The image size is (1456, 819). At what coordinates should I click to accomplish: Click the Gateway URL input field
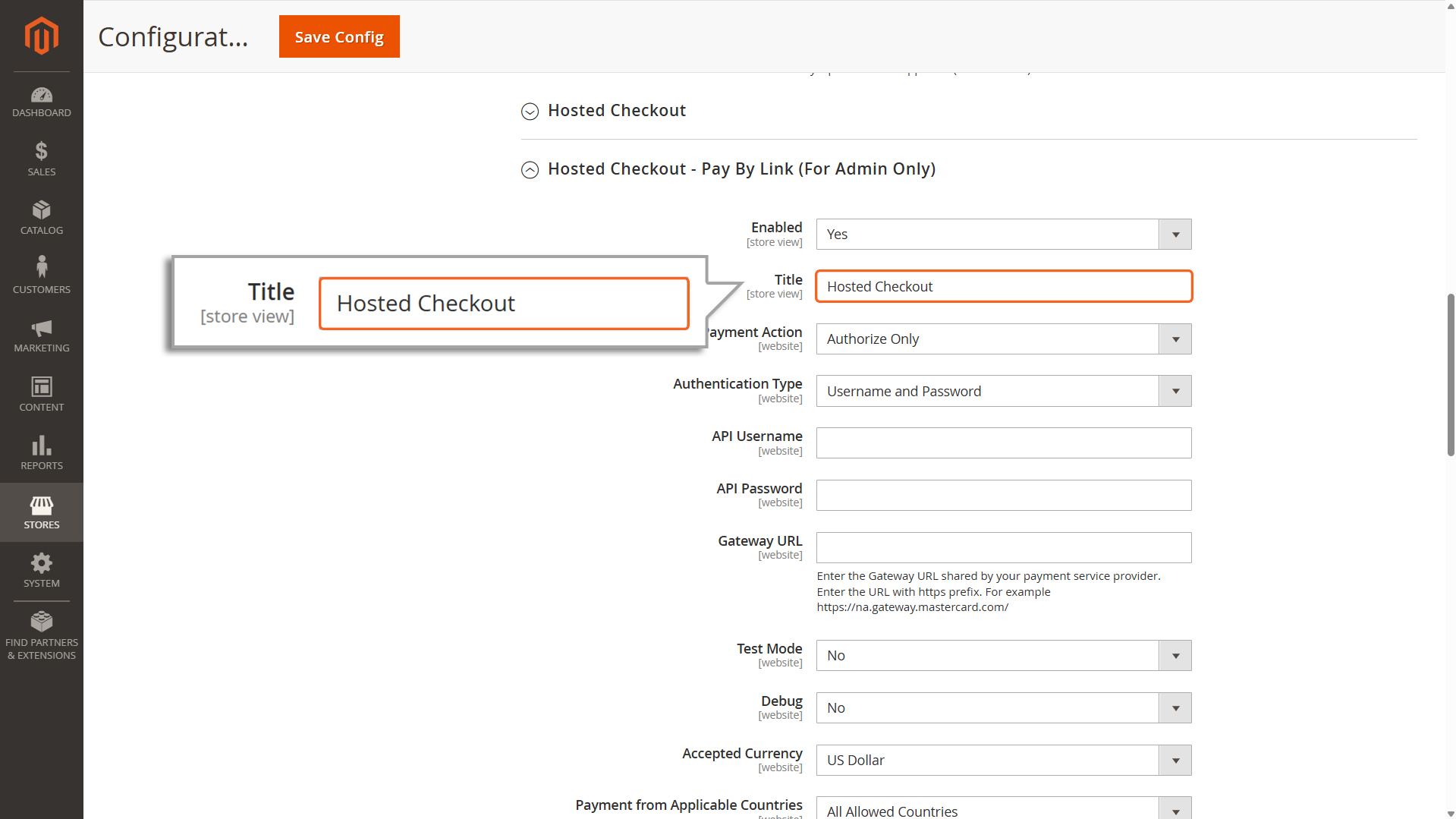1003,548
